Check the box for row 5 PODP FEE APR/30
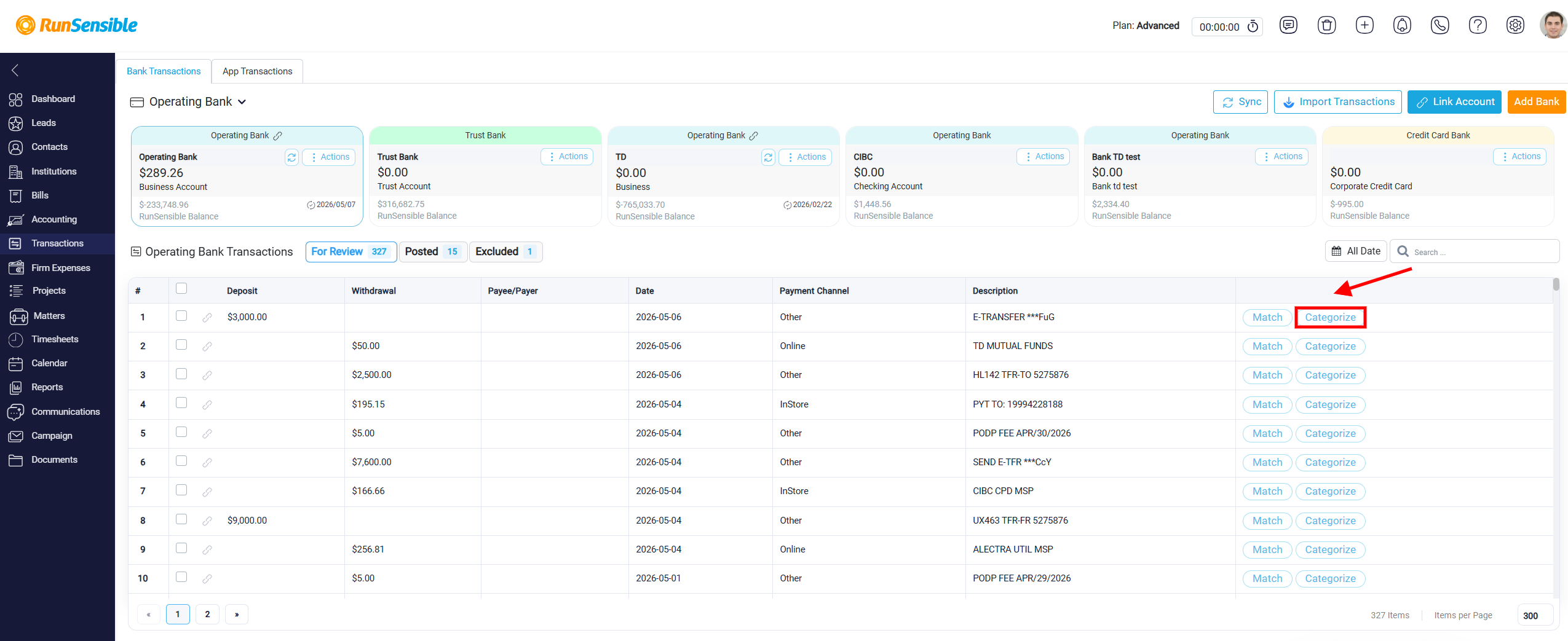Image resolution: width=1568 pixels, height=641 pixels. pos(181,432)
